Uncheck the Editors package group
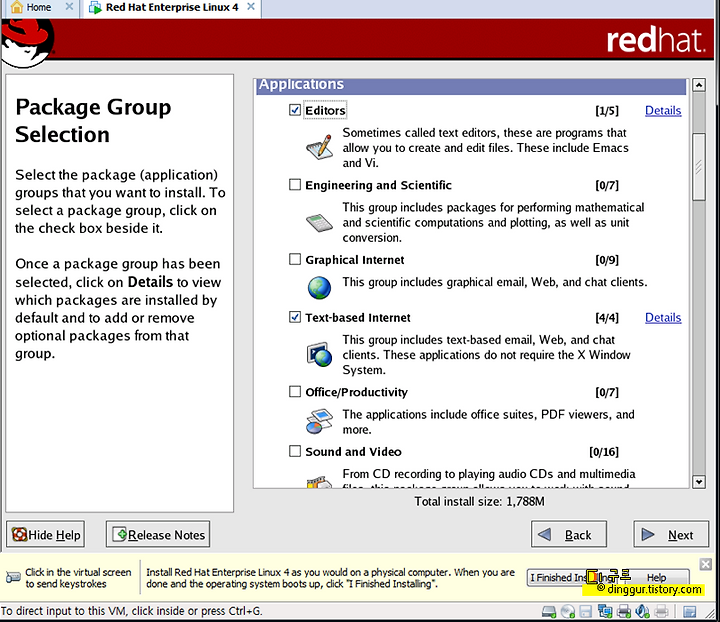Image resolution: width=720 pixels, height=622 pixels. point(295,110)
